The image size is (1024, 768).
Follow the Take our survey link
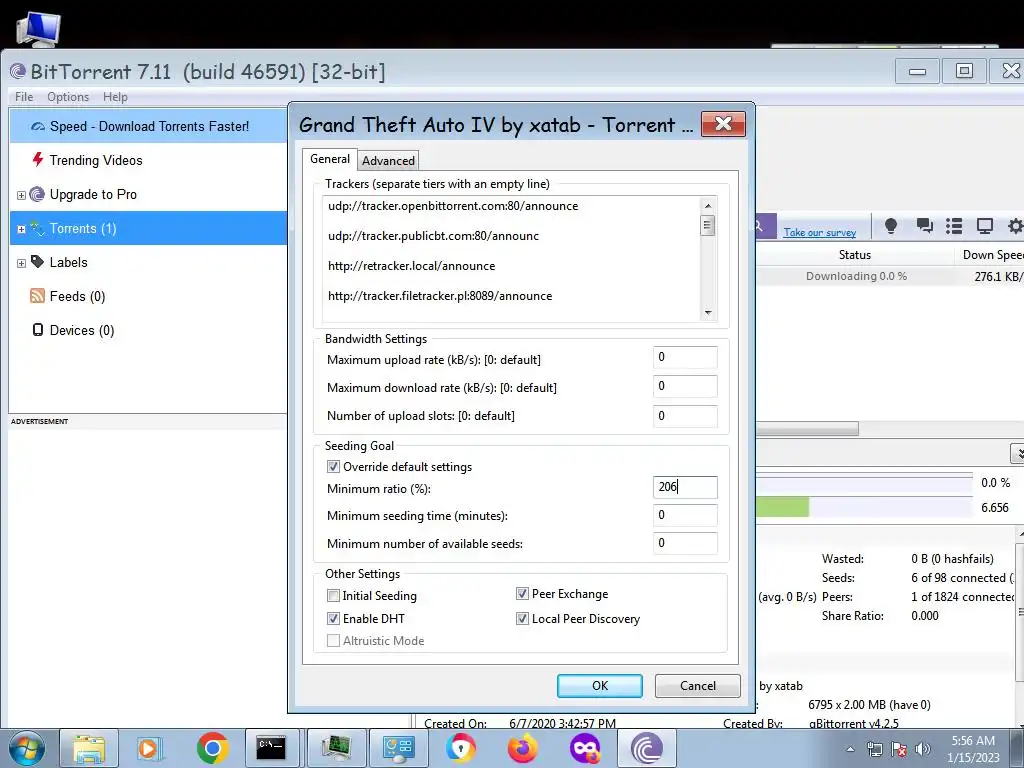click(x=820, y=232)
